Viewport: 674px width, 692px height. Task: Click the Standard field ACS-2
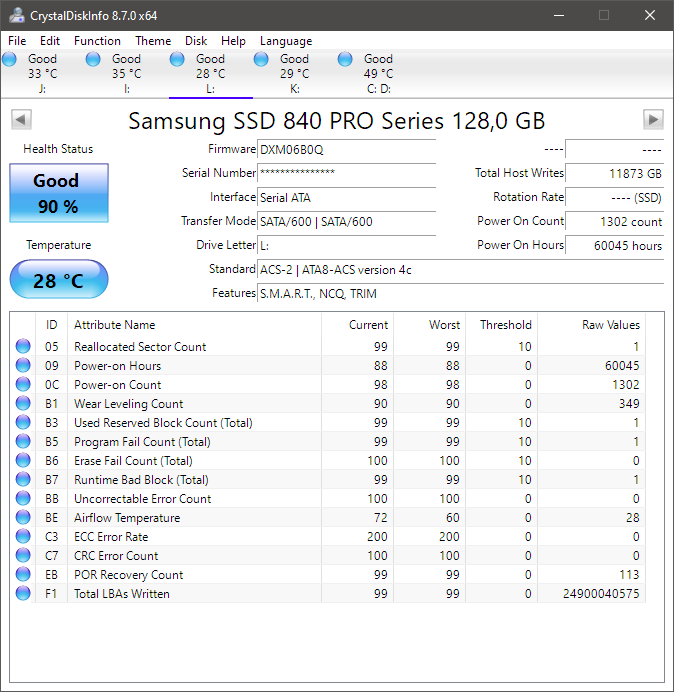460,269
